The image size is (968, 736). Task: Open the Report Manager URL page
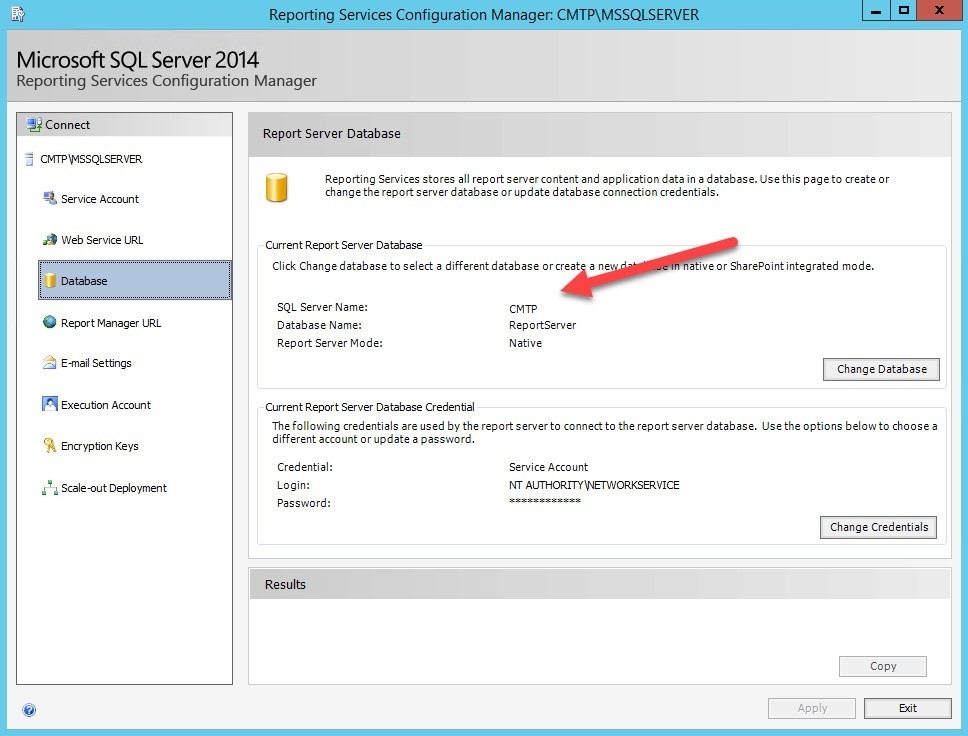click(x=111, y=323)
